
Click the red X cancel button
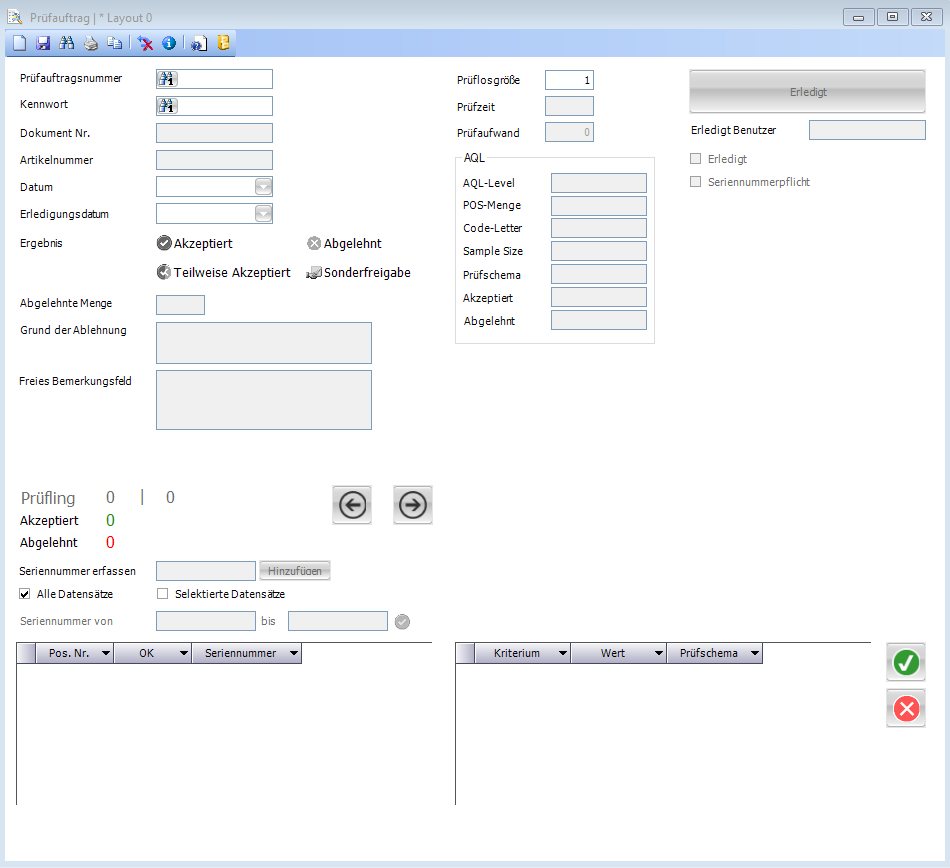(x=906, y=708)
